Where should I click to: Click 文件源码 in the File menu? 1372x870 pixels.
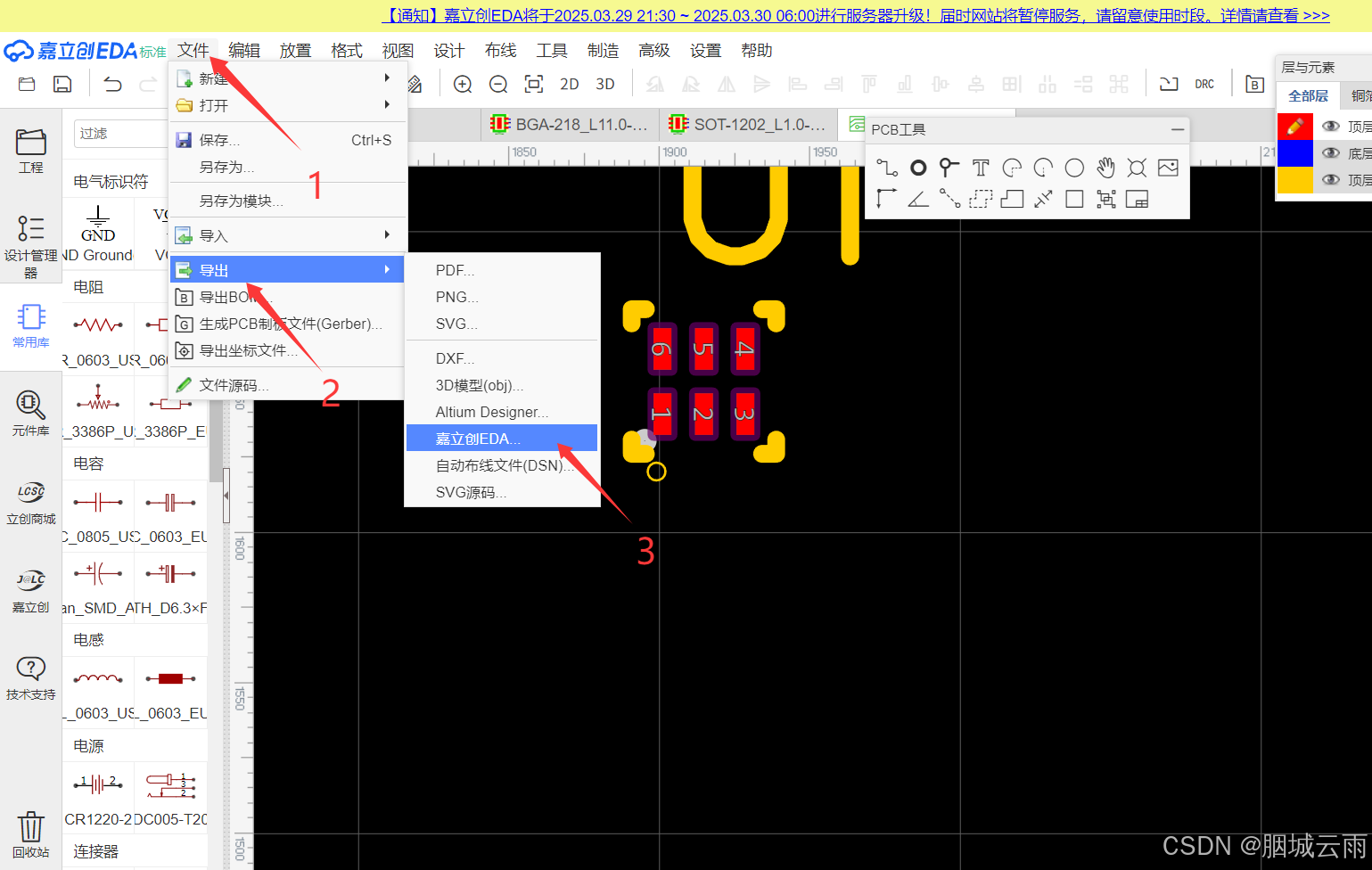287,385
